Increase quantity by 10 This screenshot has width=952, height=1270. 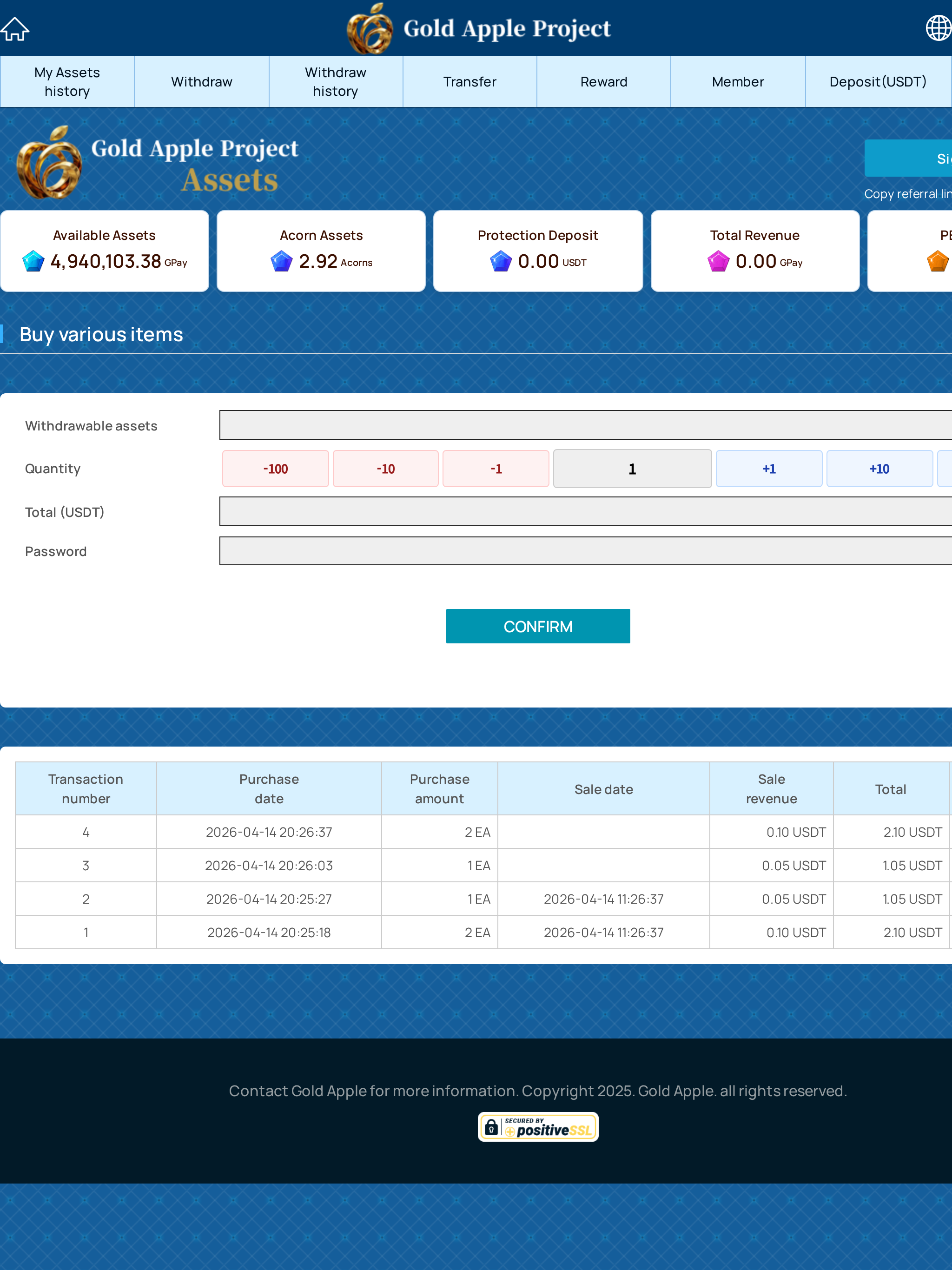879,469
